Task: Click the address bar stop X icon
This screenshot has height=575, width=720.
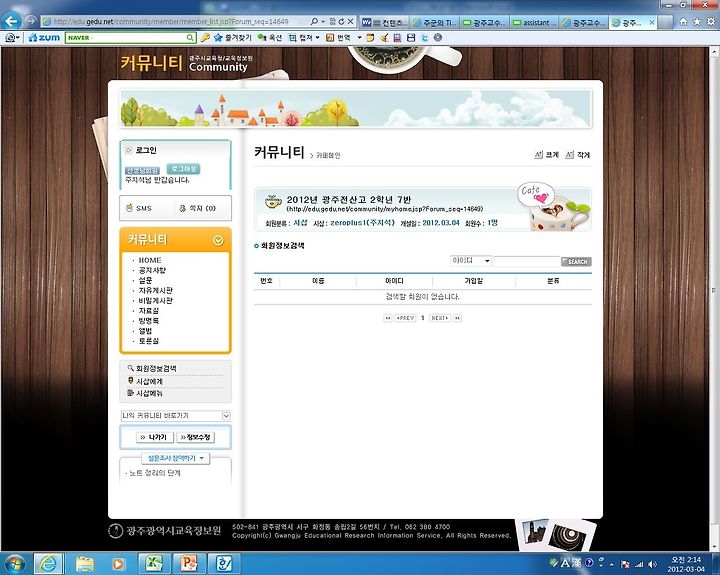Action: pos(350,21)
